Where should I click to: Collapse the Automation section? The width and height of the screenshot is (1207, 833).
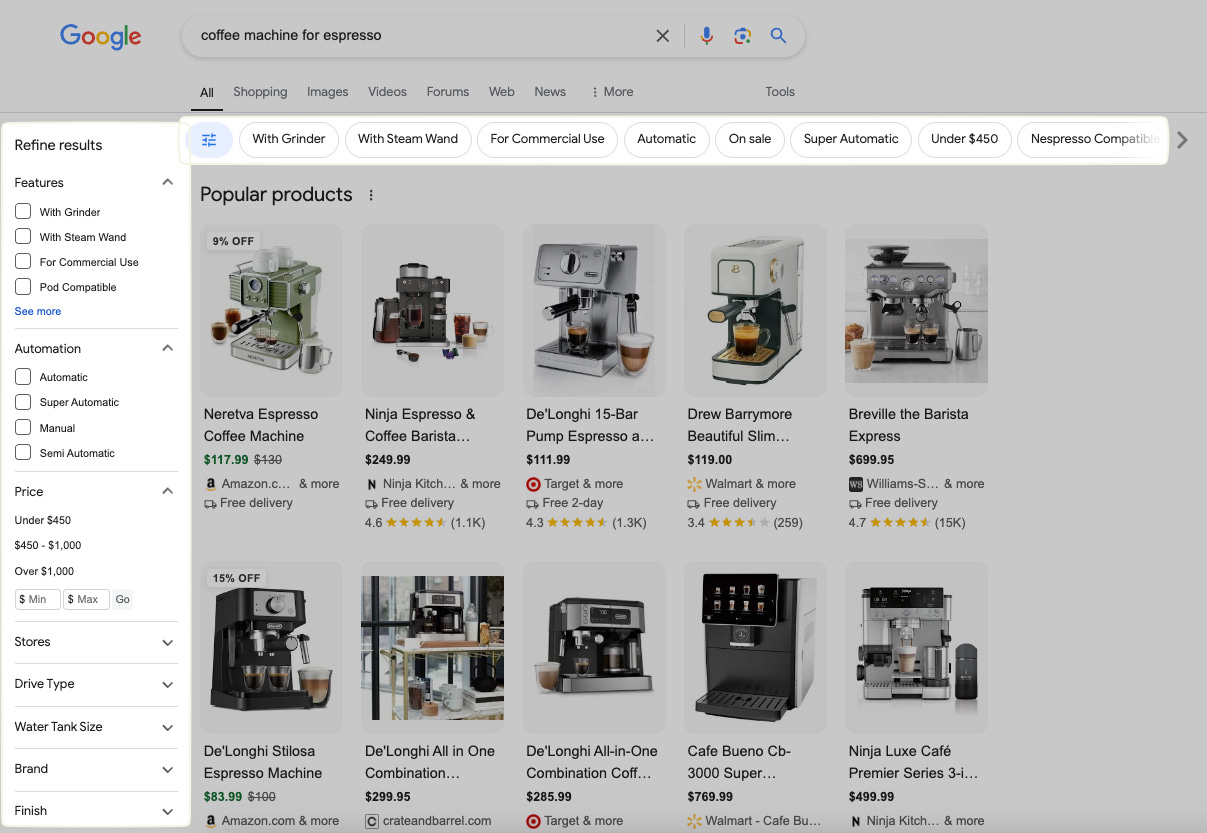[168, 348]
